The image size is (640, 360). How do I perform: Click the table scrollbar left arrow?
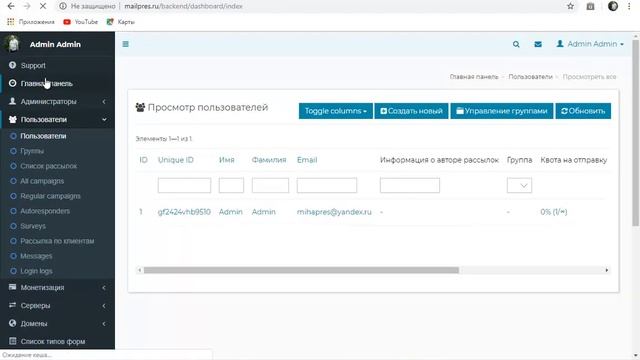140,270
